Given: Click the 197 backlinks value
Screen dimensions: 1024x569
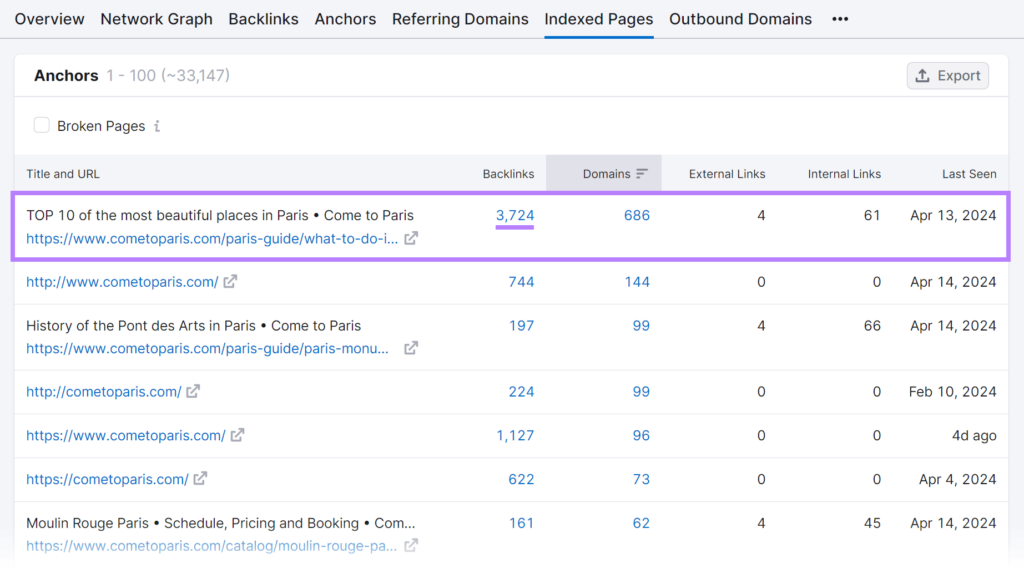Looking at the screenshot, I should point(521,325).
